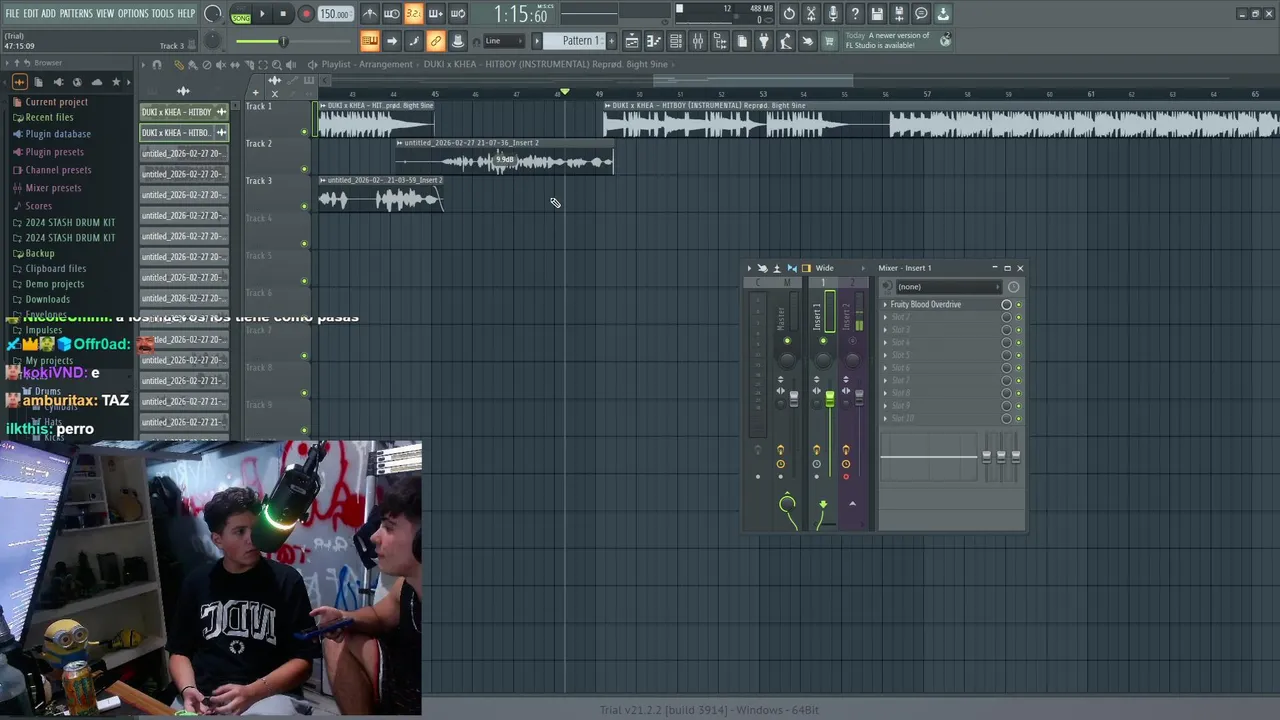Click the render/export download icon
This screenshot has width=1280, height=720.
(943, 14)
